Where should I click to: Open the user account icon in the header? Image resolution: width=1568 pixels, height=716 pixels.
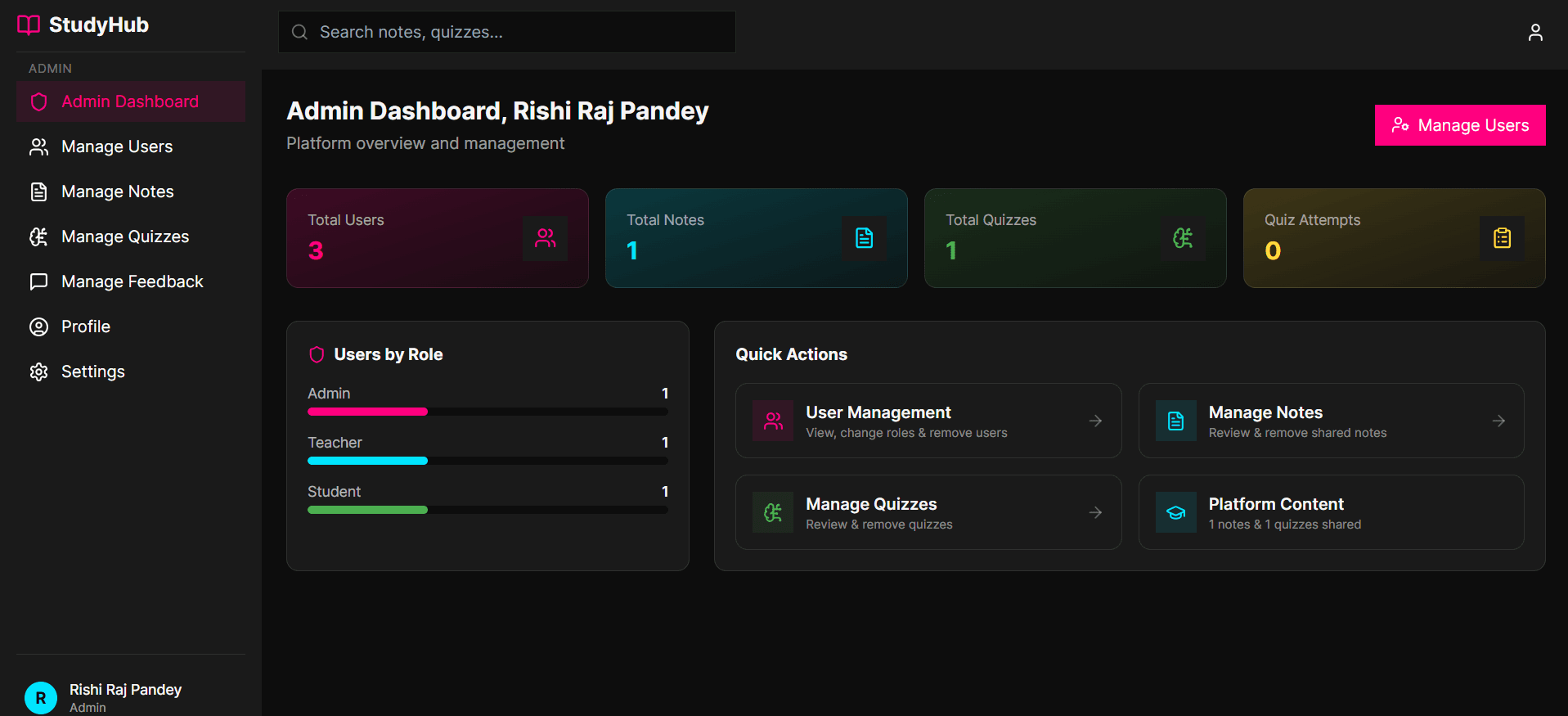(x=1535, y=32)
